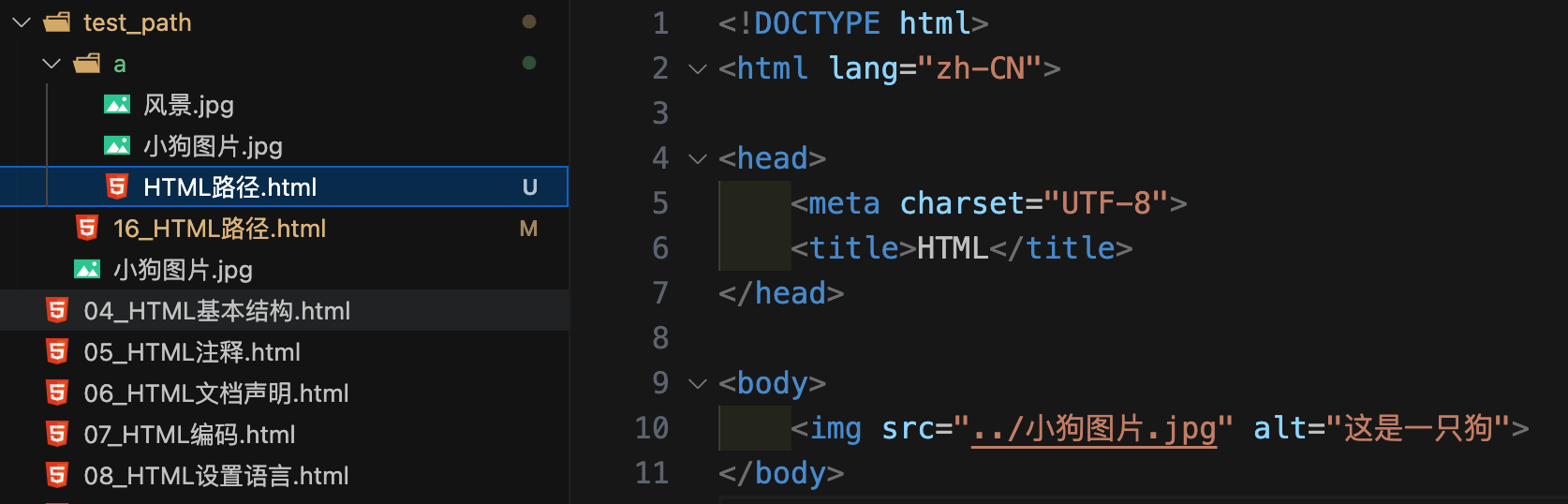
Task: Click line number 5 in the gutter
Action: tap(660, 203)
